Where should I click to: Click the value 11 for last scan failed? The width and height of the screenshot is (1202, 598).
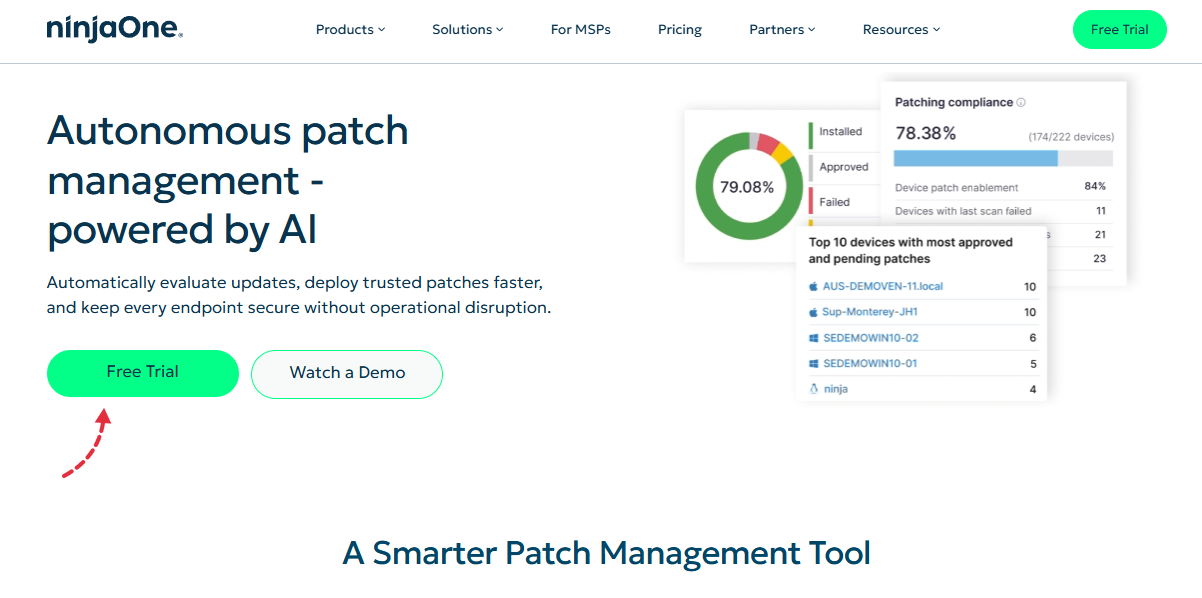(x=1101, y=211)
